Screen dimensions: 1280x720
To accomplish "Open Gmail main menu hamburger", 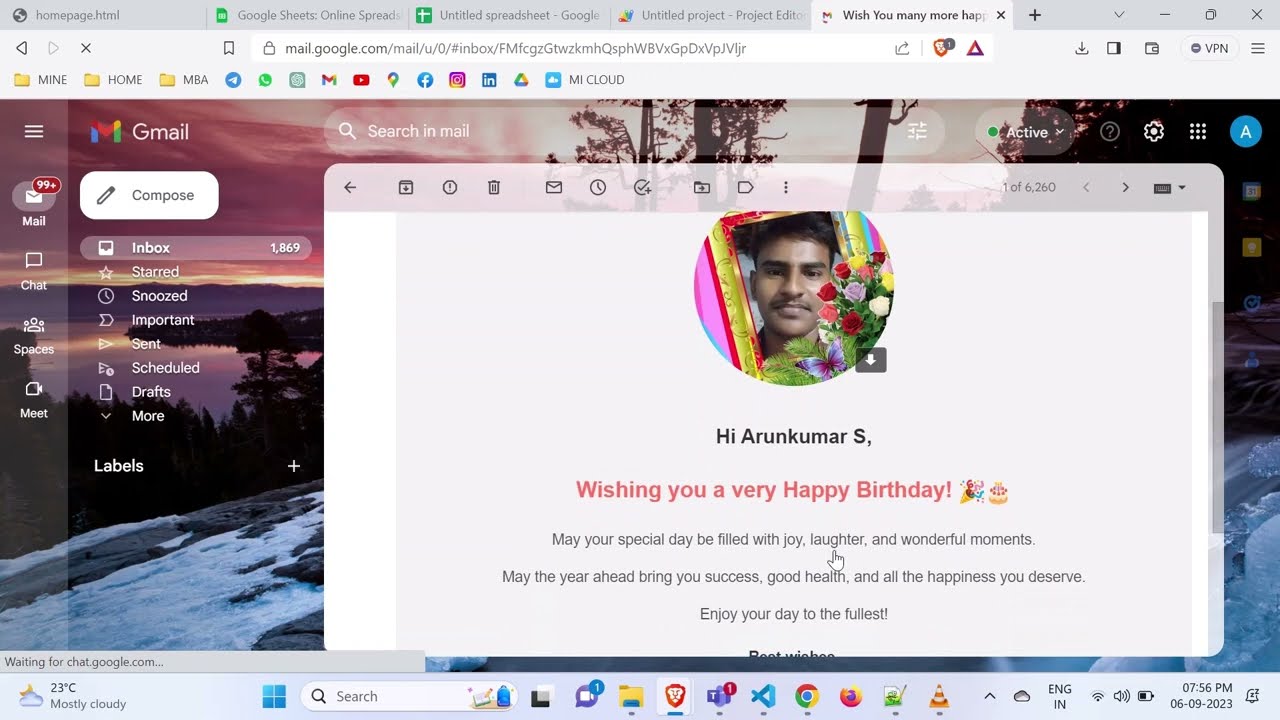I will [x=34, y=131].
